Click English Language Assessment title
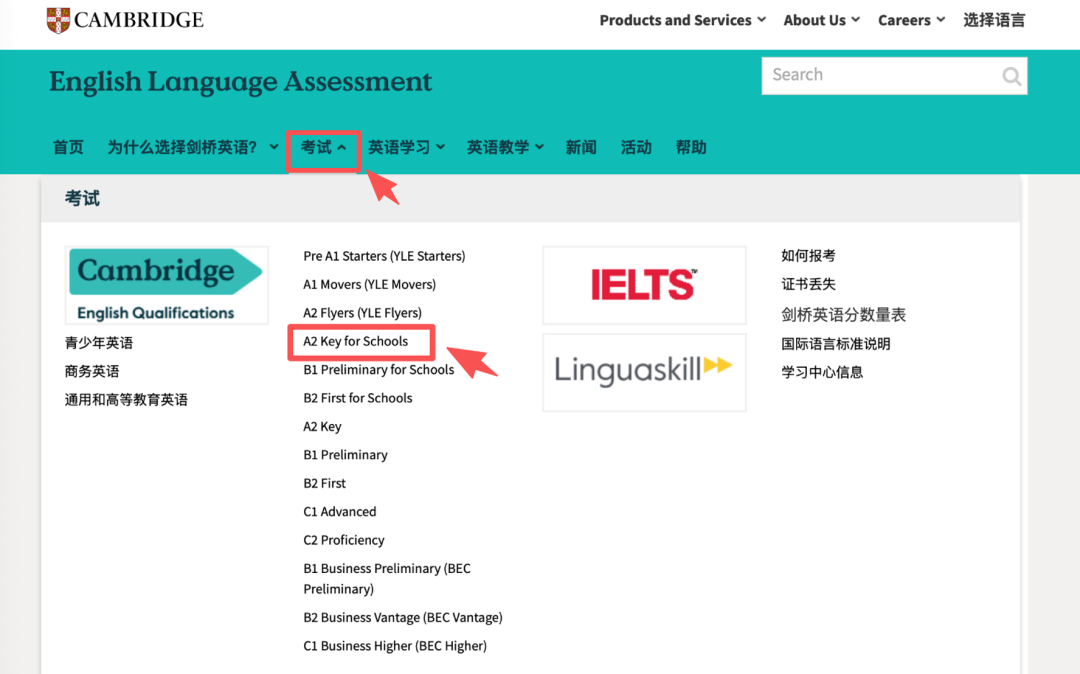Viewport: 1080px width, 674px height. [x=240, y=81]
